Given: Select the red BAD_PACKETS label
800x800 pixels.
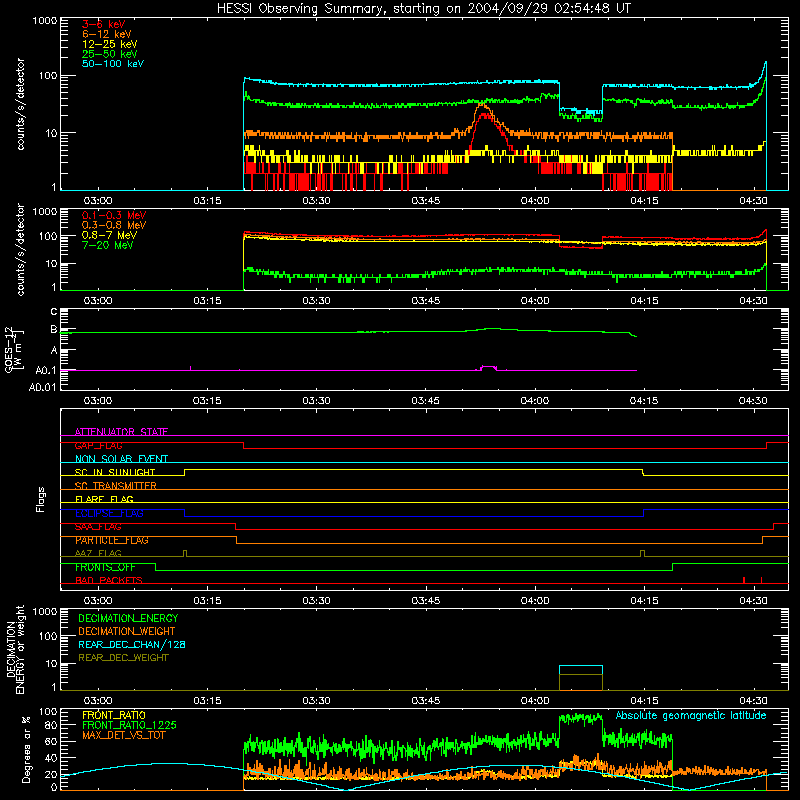Looking at the screenshot, I should (109, 580).
